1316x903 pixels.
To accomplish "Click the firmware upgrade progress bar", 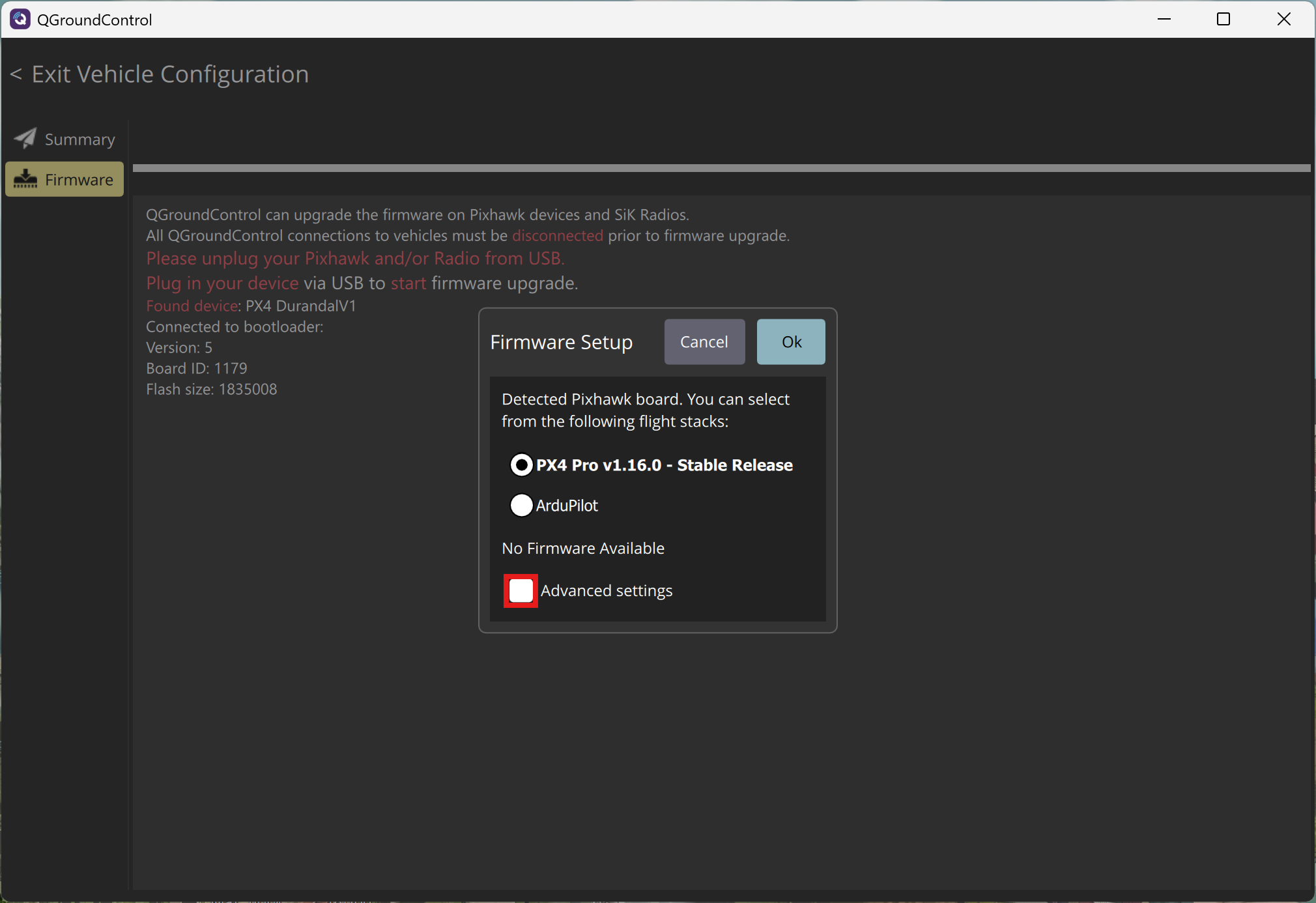I will click(721, 168).
